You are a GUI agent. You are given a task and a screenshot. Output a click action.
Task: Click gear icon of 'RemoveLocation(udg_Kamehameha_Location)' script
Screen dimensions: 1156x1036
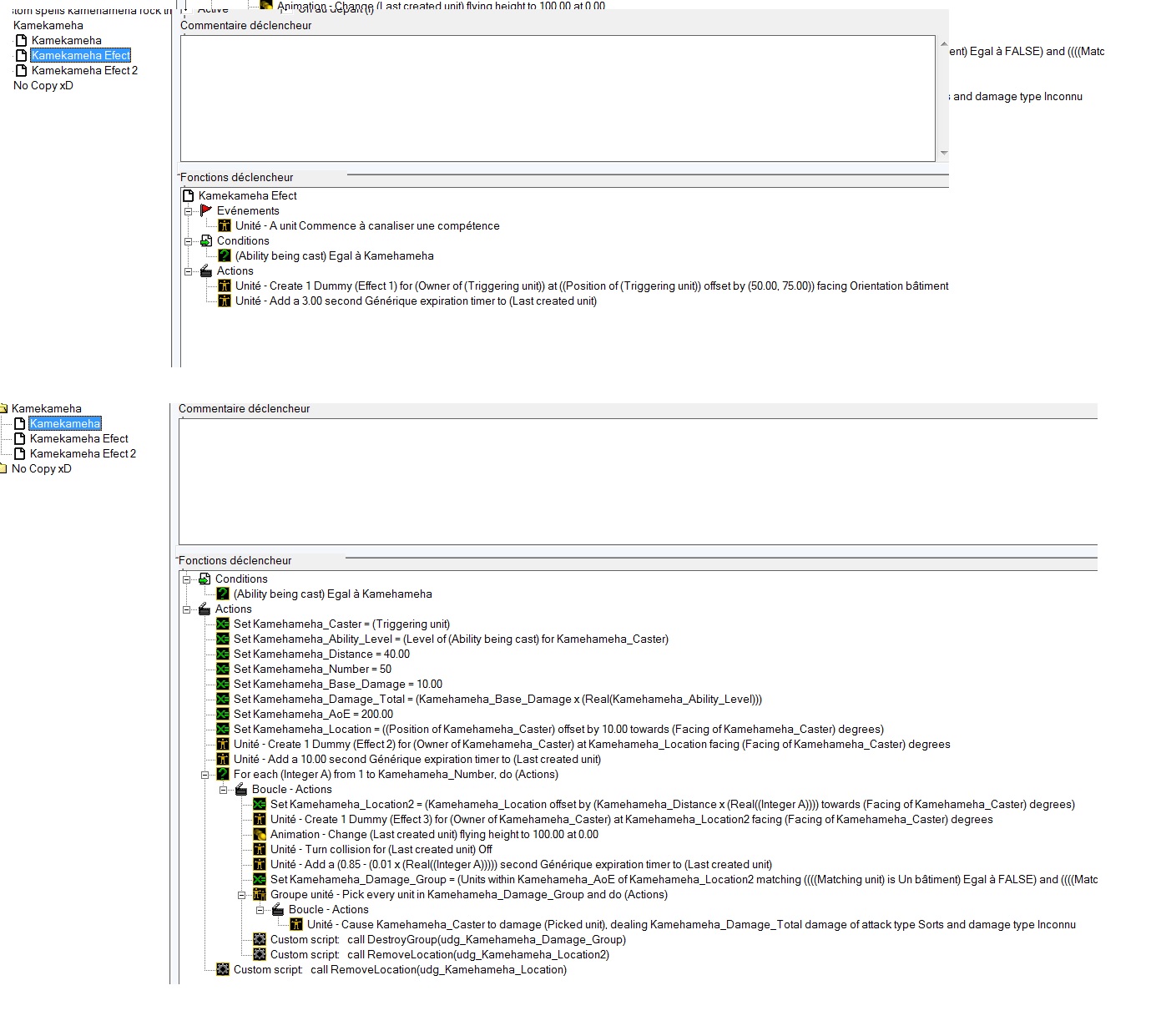coord(223,969)
